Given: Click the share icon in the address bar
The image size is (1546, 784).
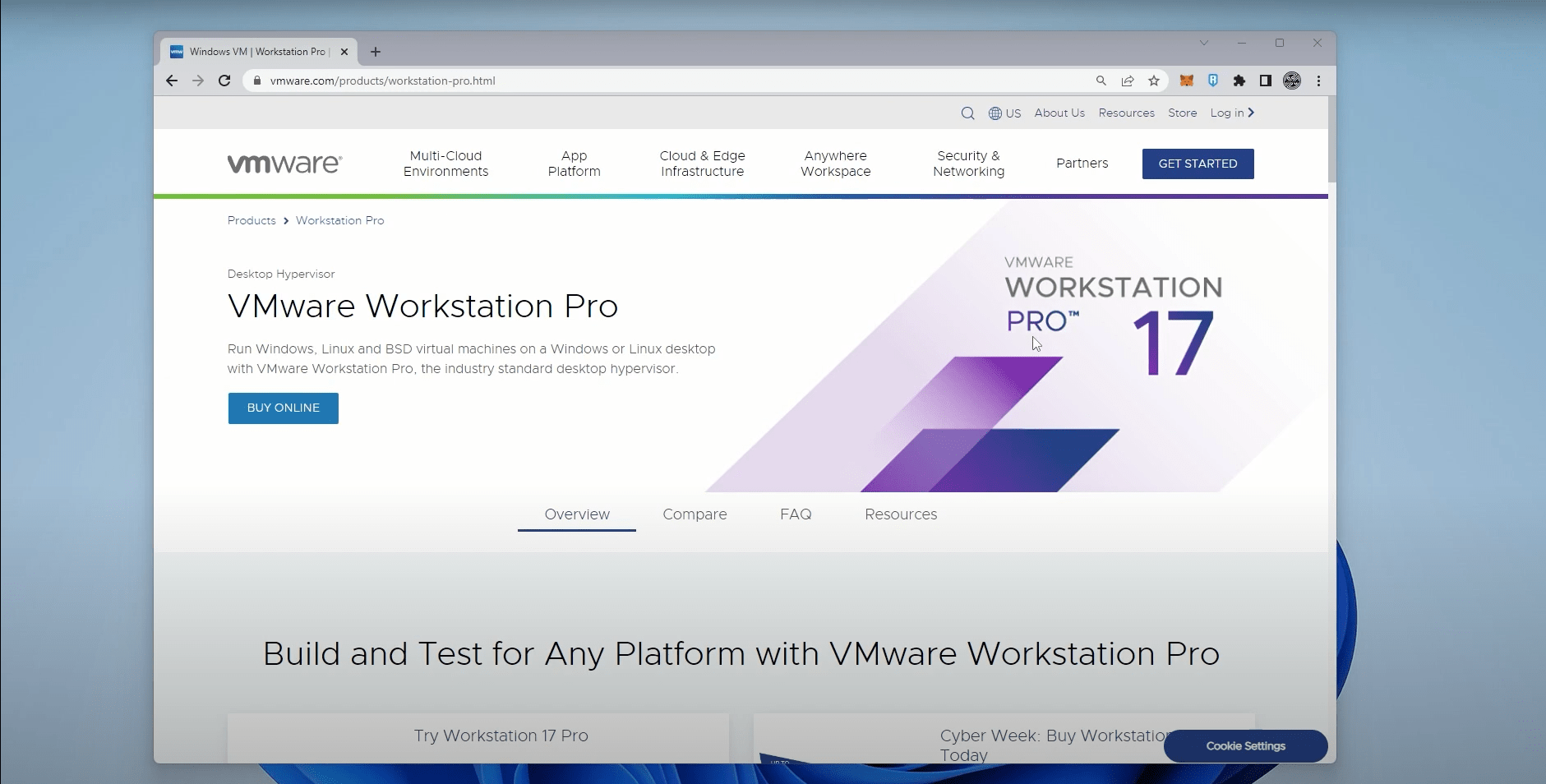Looking at the screenshot, I should click(1127, 81).
